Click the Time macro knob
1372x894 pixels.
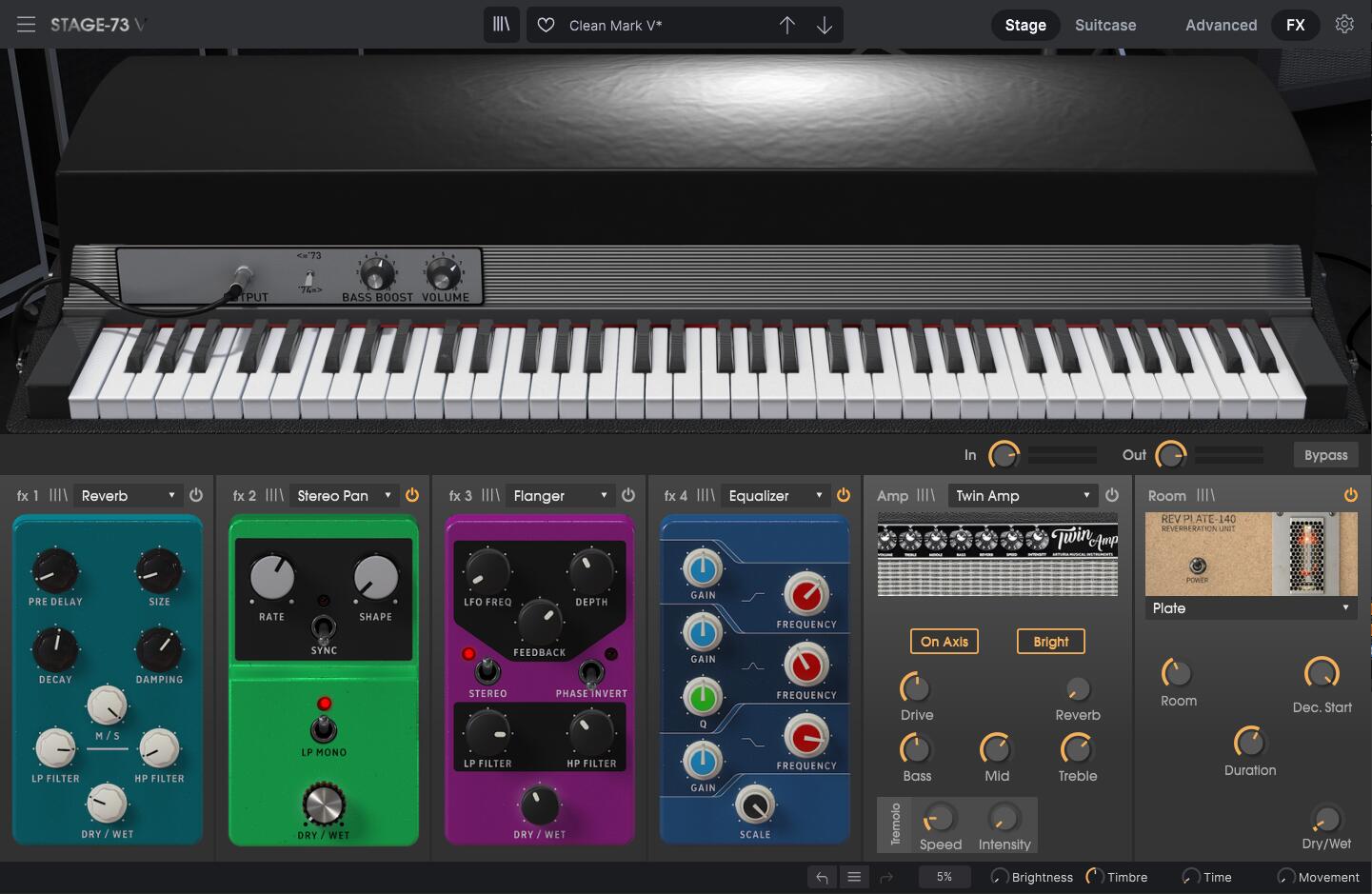pyautogui.click(x=1191, y=877)
